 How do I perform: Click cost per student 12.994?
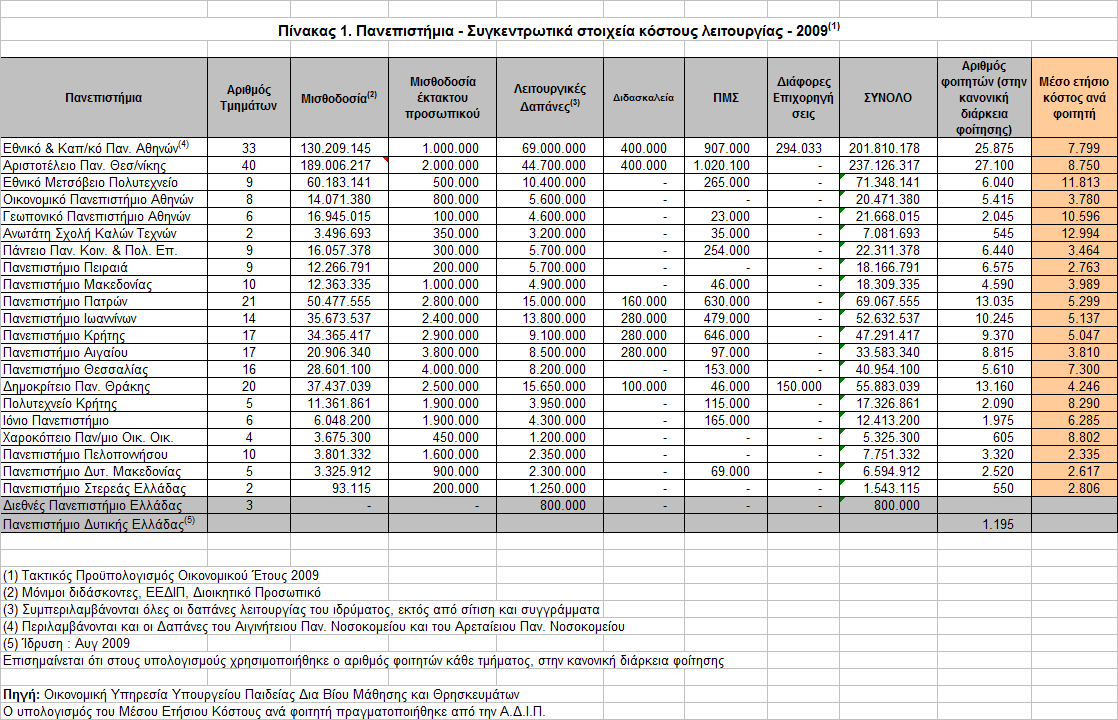pos(1074,234)
